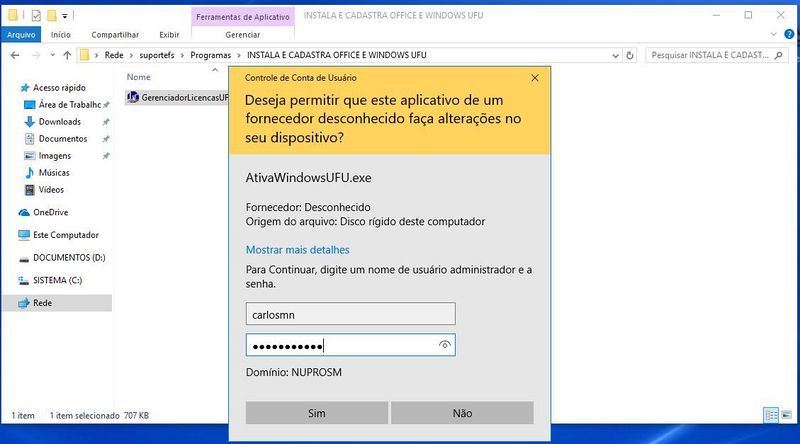This screenshot has height=444, width=800.
Task: Go forward with the forward arrow
Action: tap(36, 55)
